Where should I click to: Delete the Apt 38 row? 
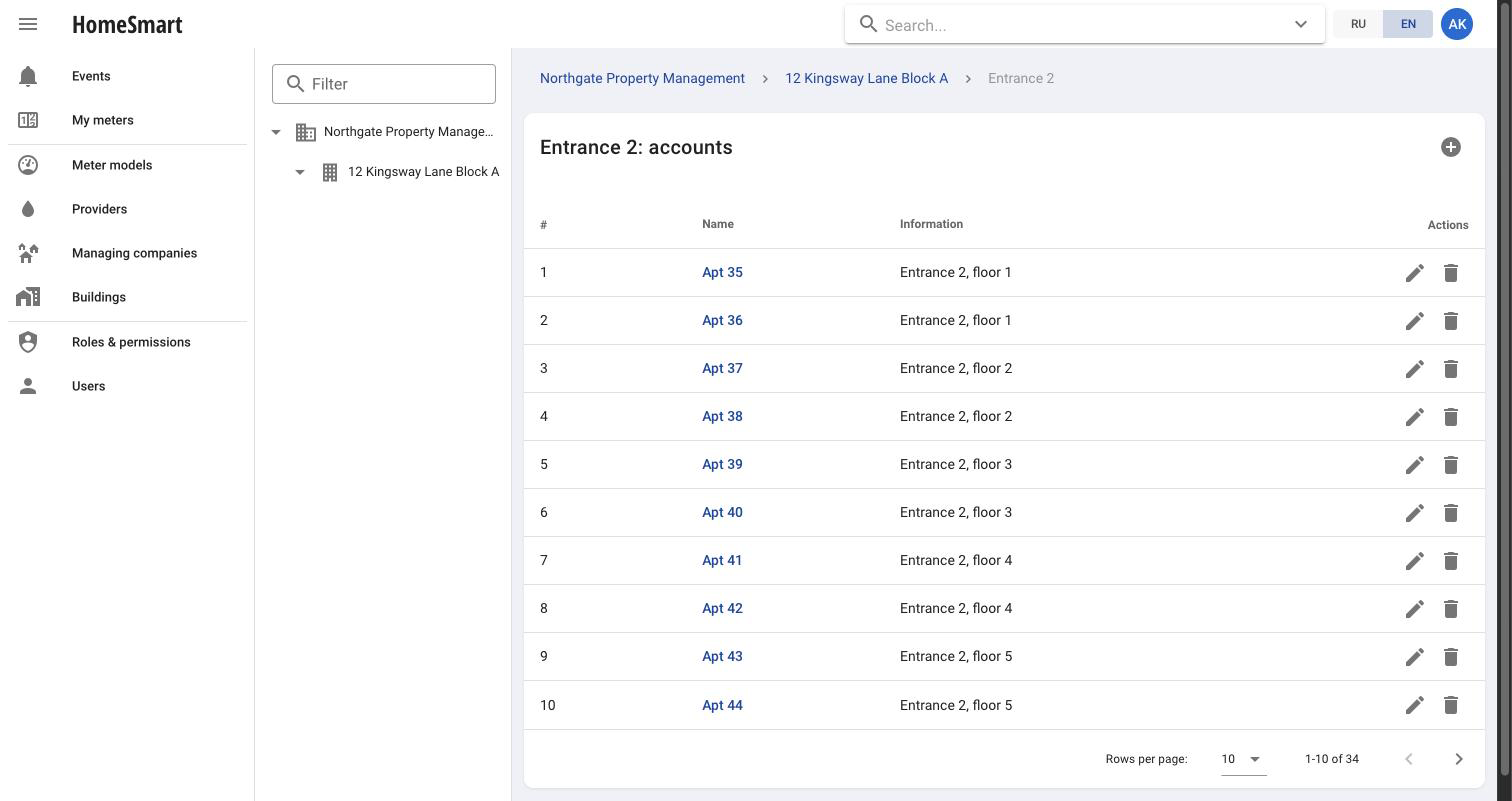[x=1451, y=417]
